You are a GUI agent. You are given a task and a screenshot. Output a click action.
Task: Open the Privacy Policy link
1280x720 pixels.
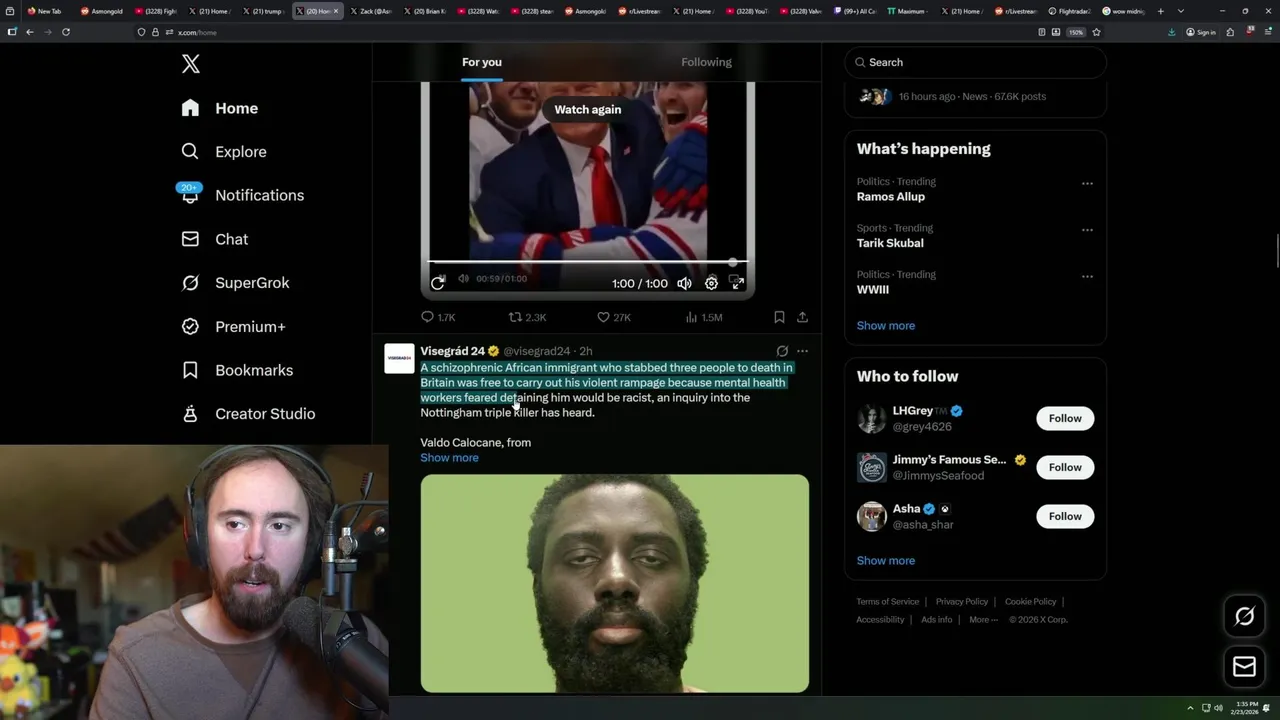pos(961,602)
